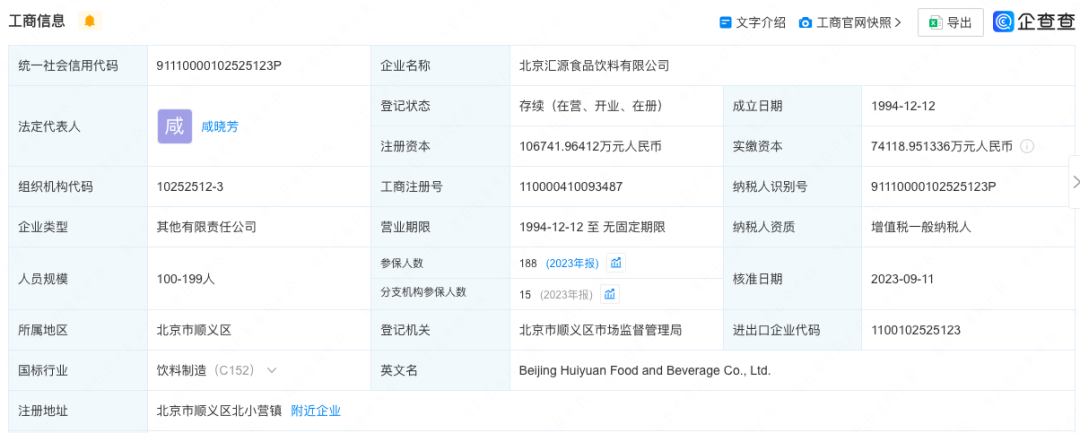Click the (2023年报) link beside 188
The height and width of the screenshot is (433, 1080).
(x=572, y=263)
